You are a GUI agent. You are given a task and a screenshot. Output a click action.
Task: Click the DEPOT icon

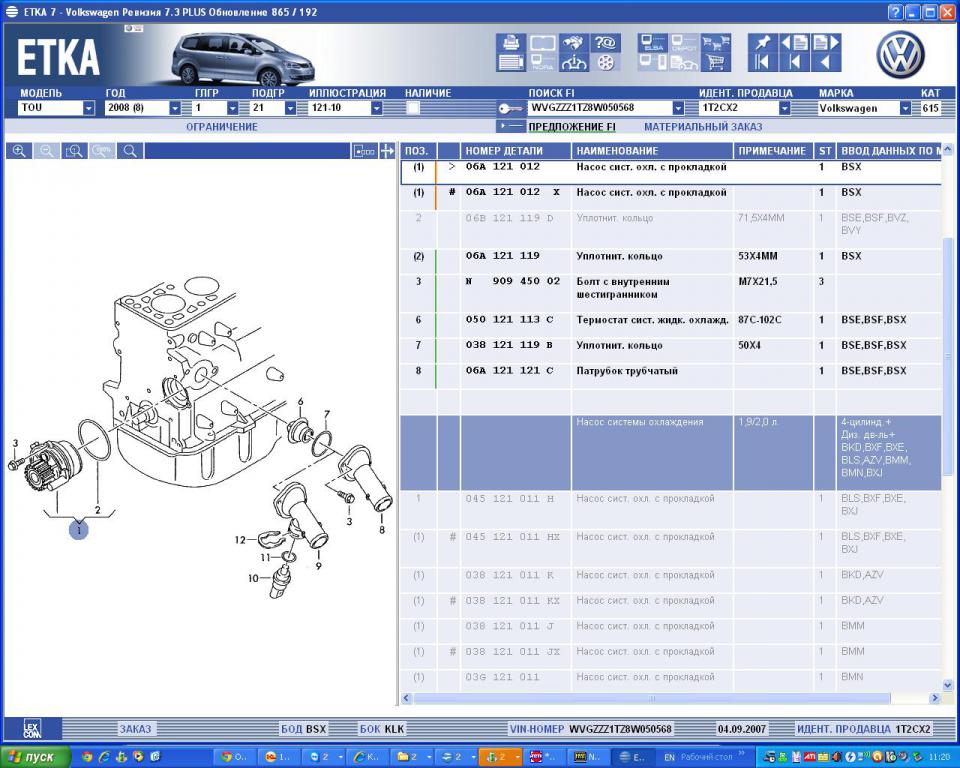coord(684,43)
